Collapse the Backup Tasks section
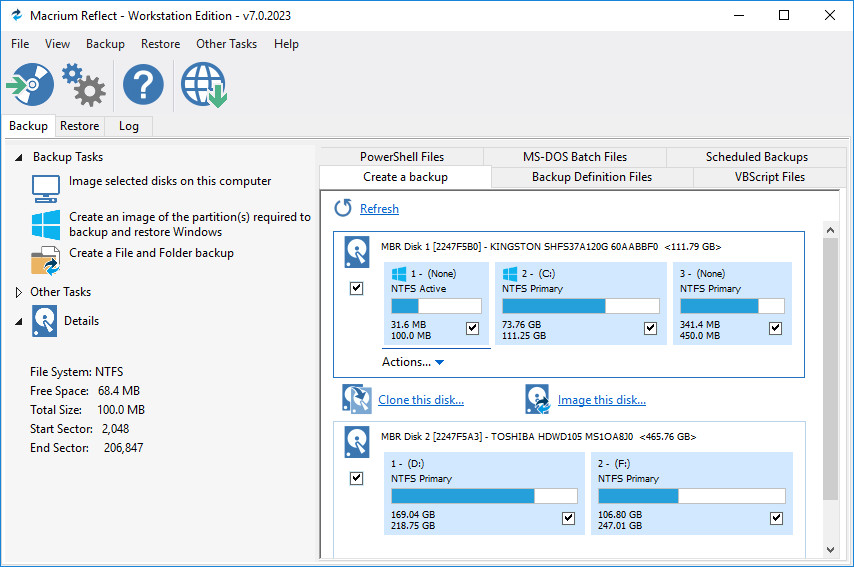 pyautogui.click(x=19, y=157)
